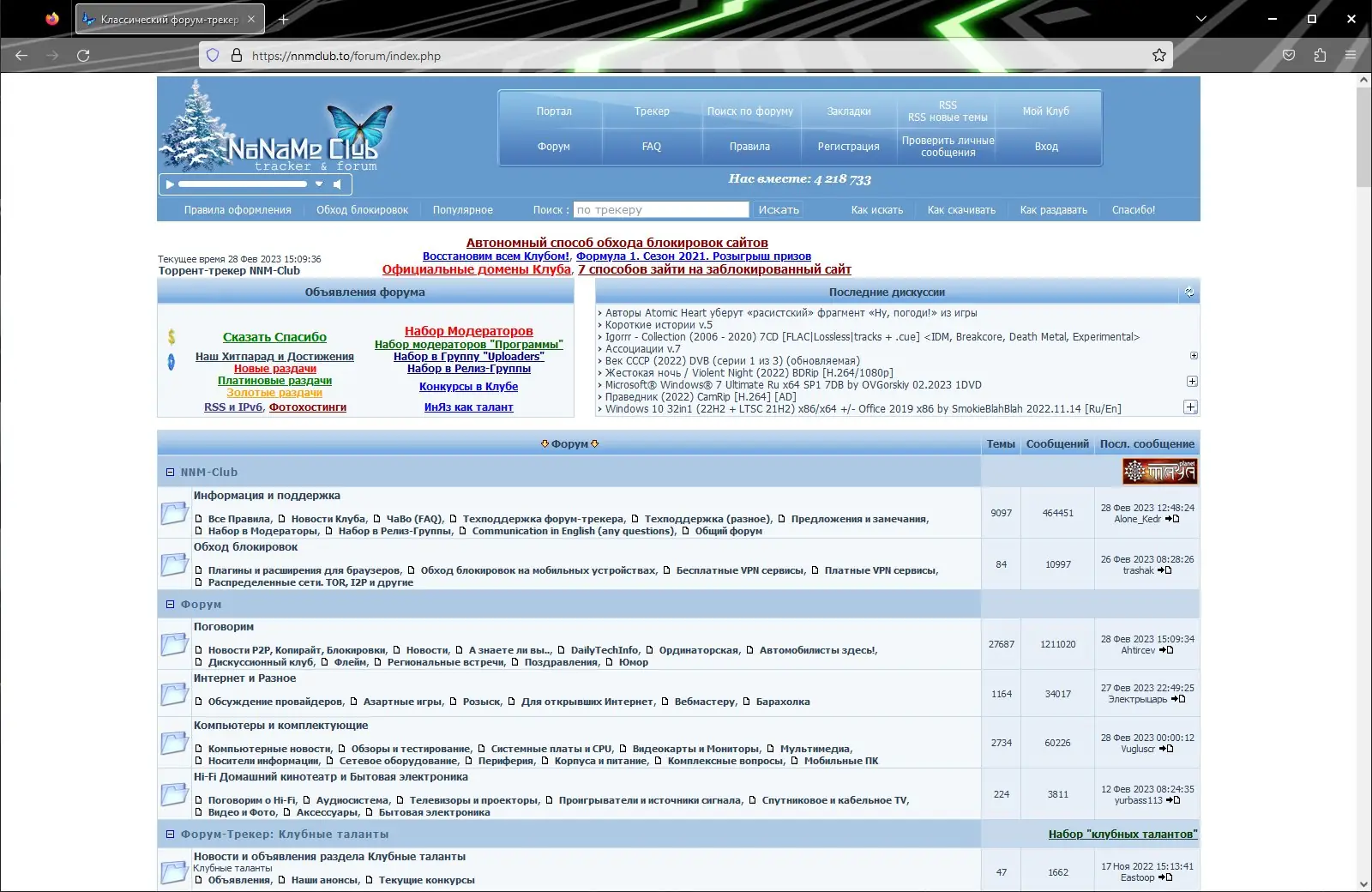1372x892 pixels.
Task: Open the Поговорим forum folder icon
Action: click(174, 644)
